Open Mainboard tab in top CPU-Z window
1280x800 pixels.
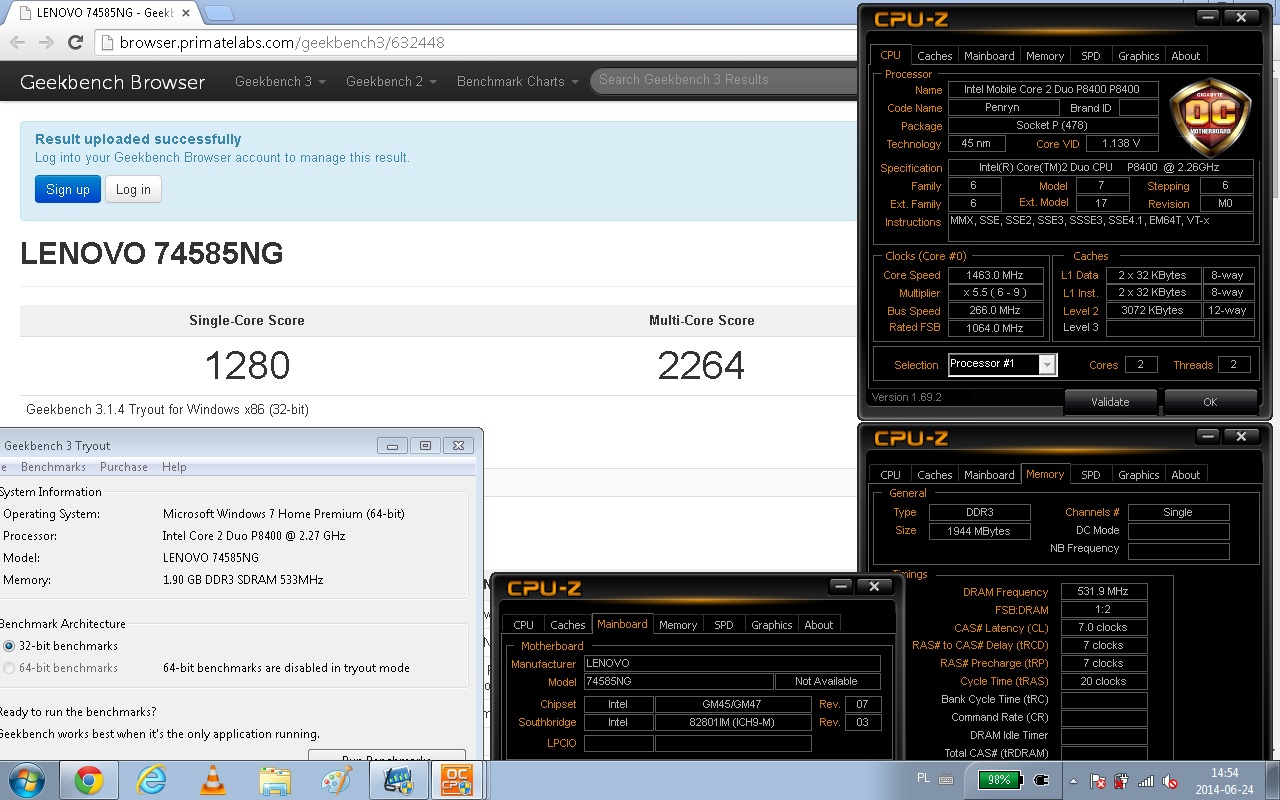[989, 56]
